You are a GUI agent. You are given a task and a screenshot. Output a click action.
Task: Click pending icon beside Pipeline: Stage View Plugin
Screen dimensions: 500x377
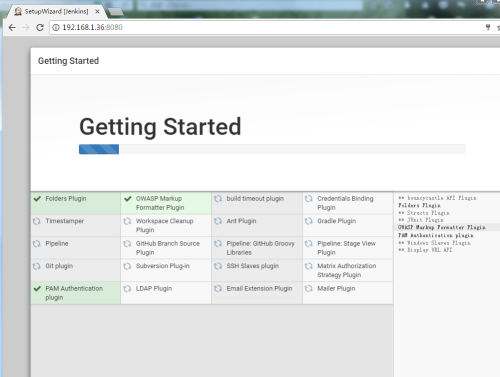click(309, 244)
